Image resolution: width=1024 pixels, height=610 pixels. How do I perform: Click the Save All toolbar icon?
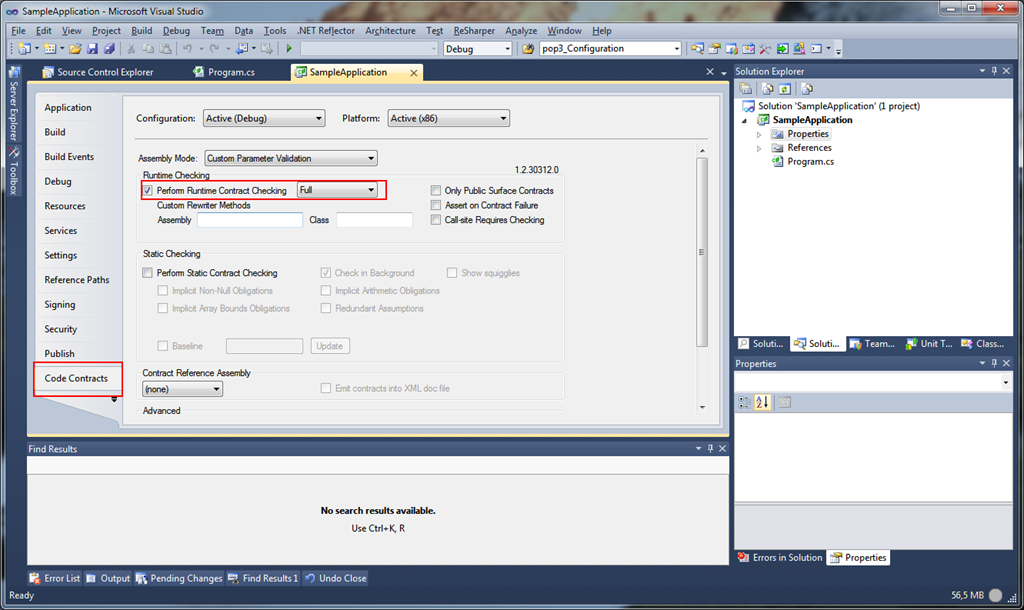pos(109,49)
